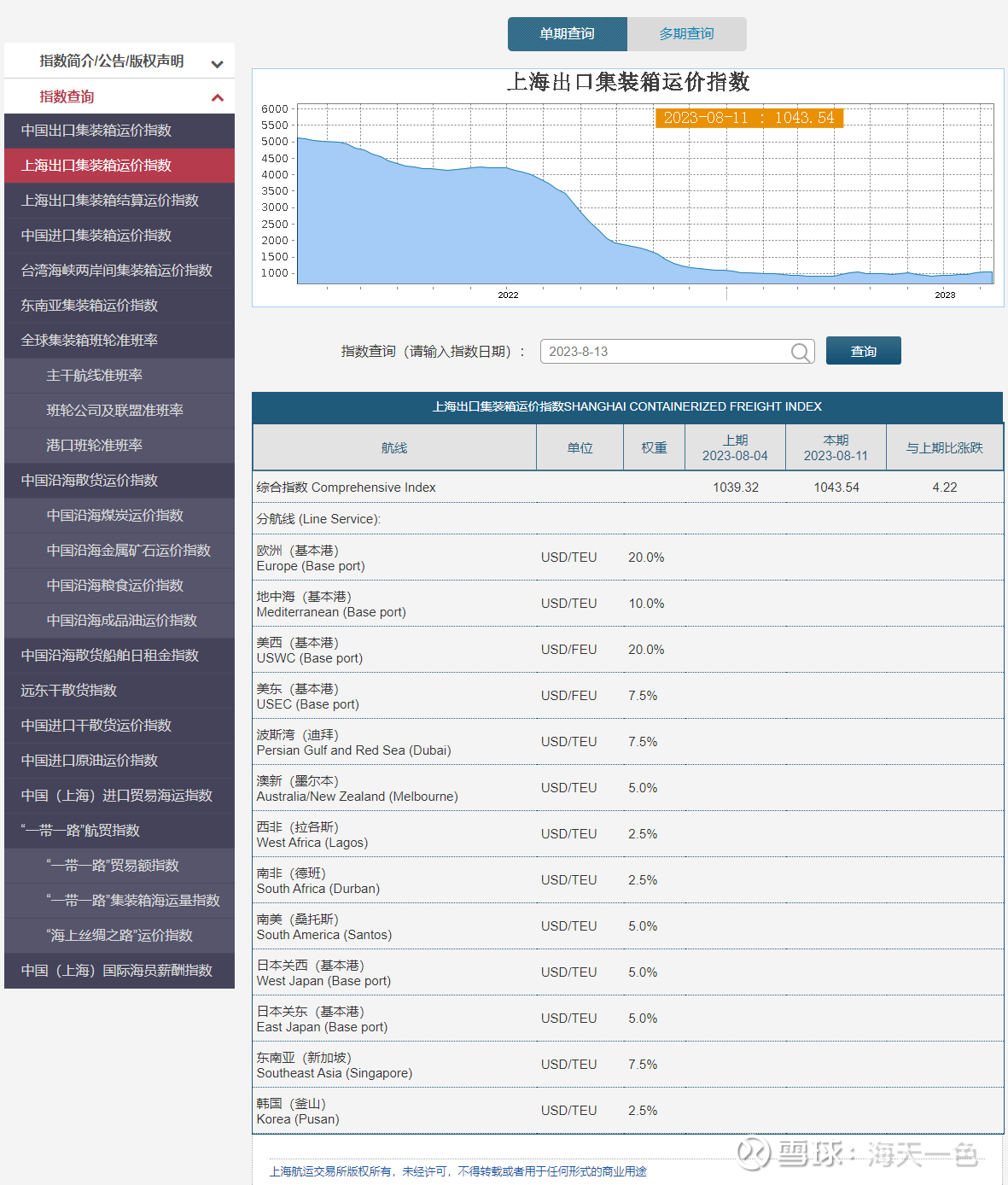Click 美东 USEC (Base port) row
This screenshot has height=1185, width=1008.
(x=627, y=696)
